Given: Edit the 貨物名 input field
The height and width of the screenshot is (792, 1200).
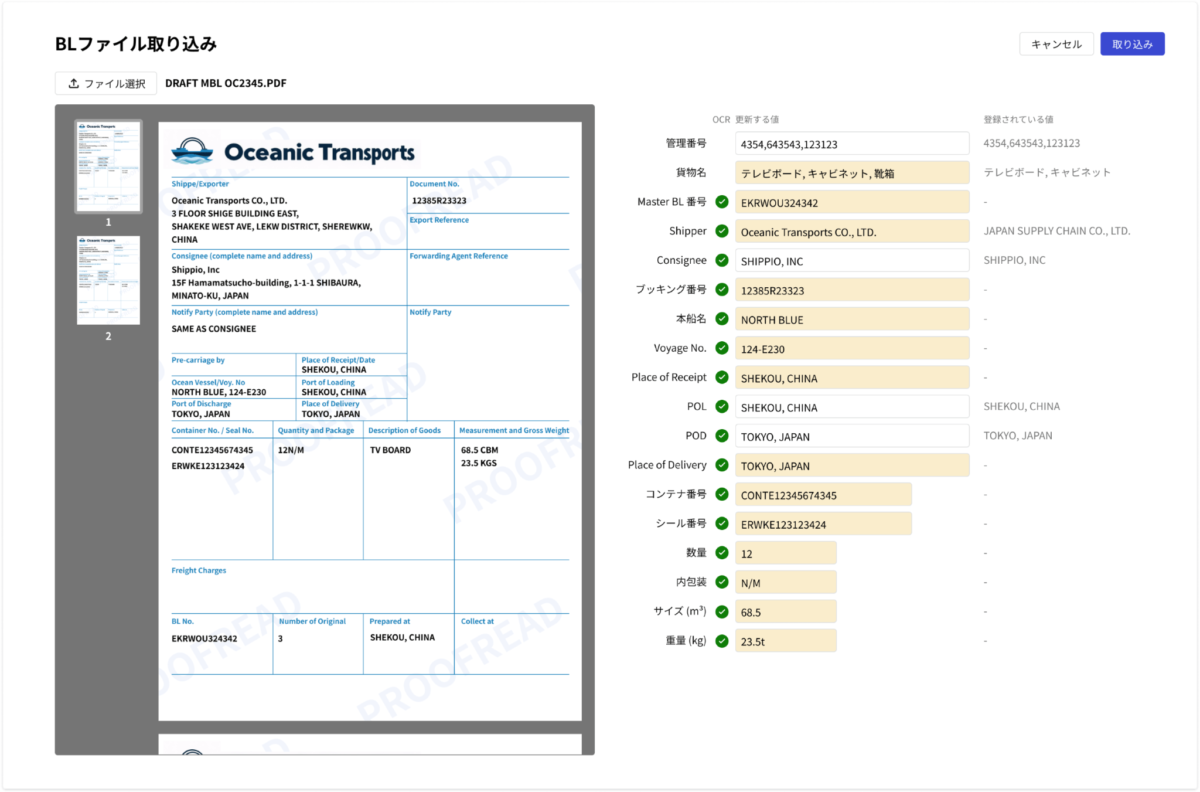Looking at the screenshot, I should [x=852, y=173].
